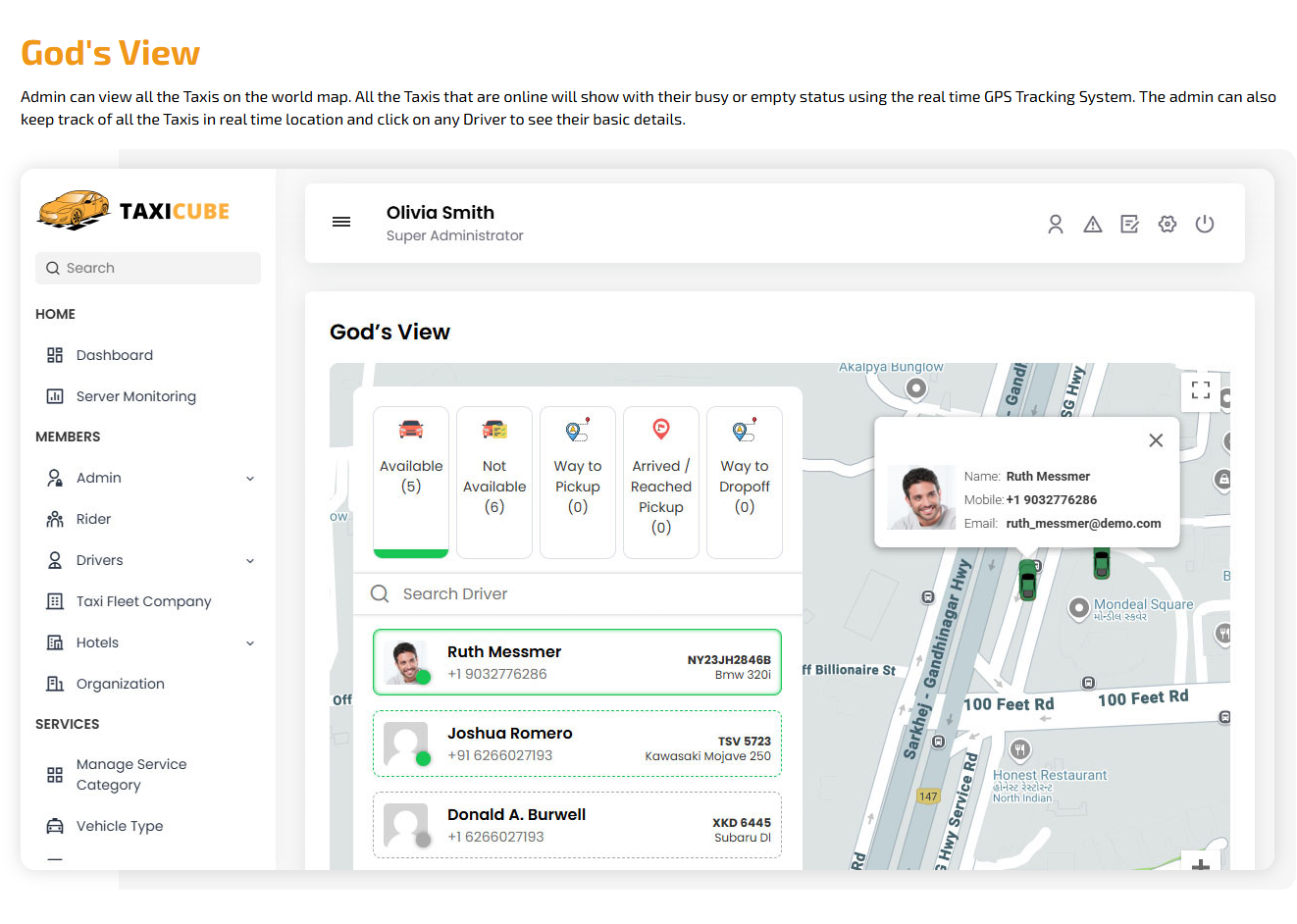Open the settings gear icon
Viewport: 1297px width, 924px height.
coord(1167,225)
